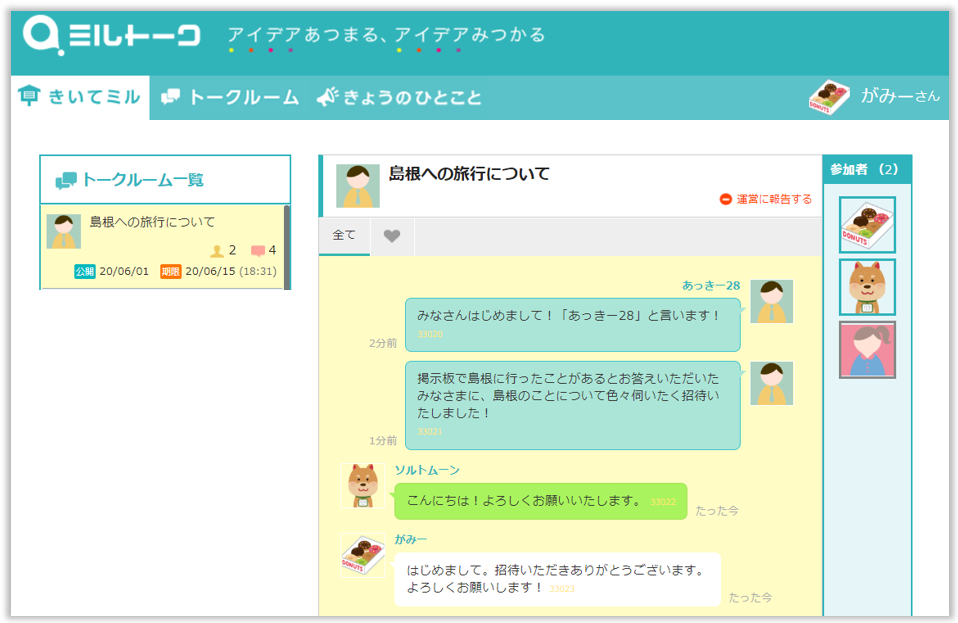Show favorites with the heart tab

point(392,236)
